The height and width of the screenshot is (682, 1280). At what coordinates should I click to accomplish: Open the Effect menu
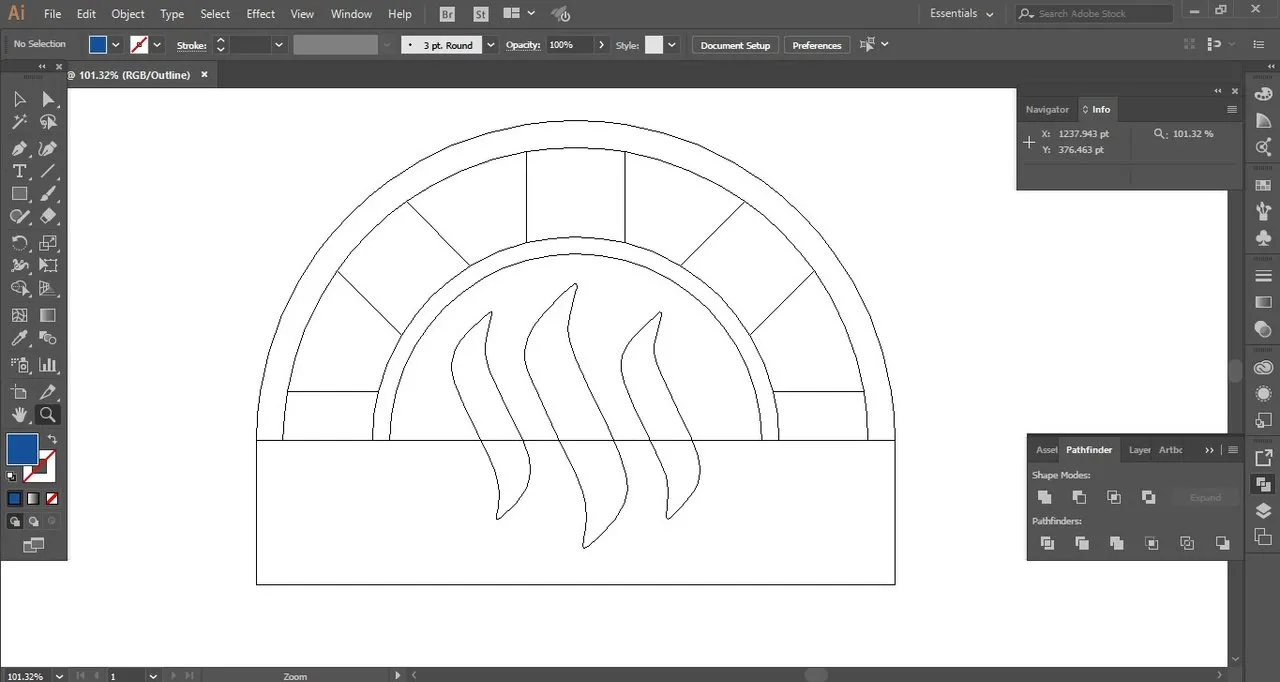point(261,14)
